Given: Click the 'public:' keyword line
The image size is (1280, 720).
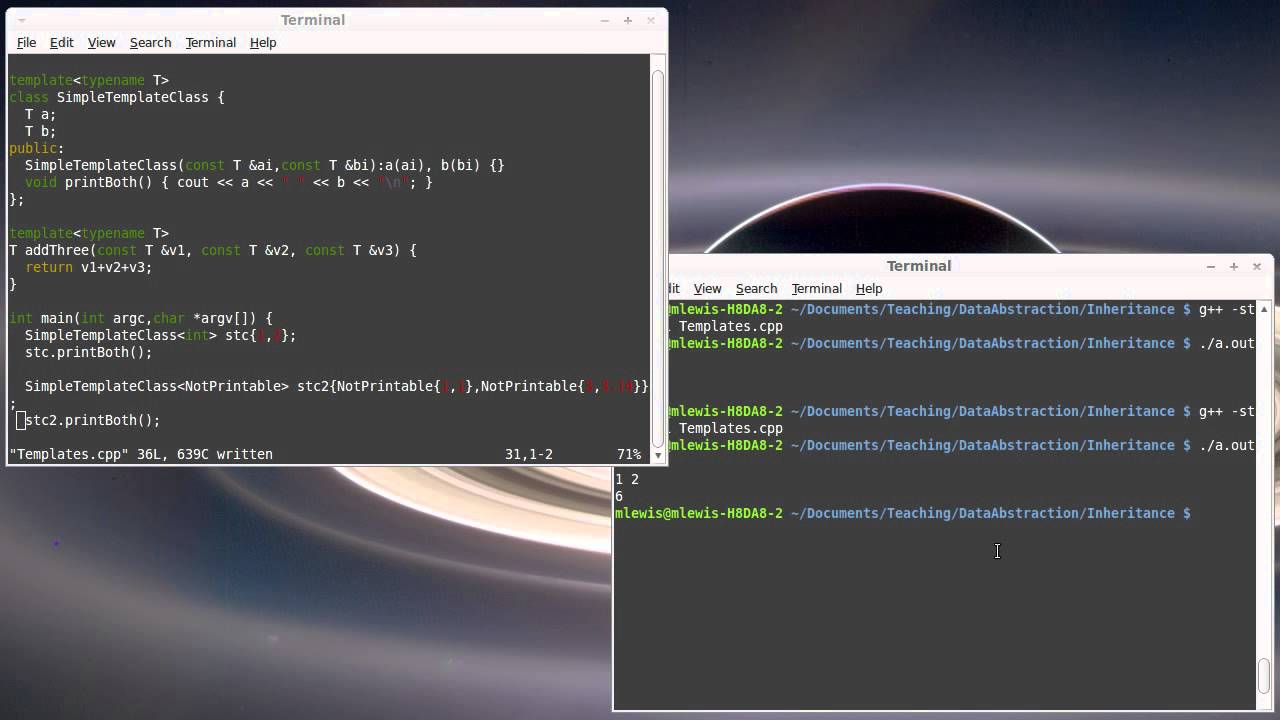Looking at the screenshot, I should pyautogui.click(x=37, y=148).
